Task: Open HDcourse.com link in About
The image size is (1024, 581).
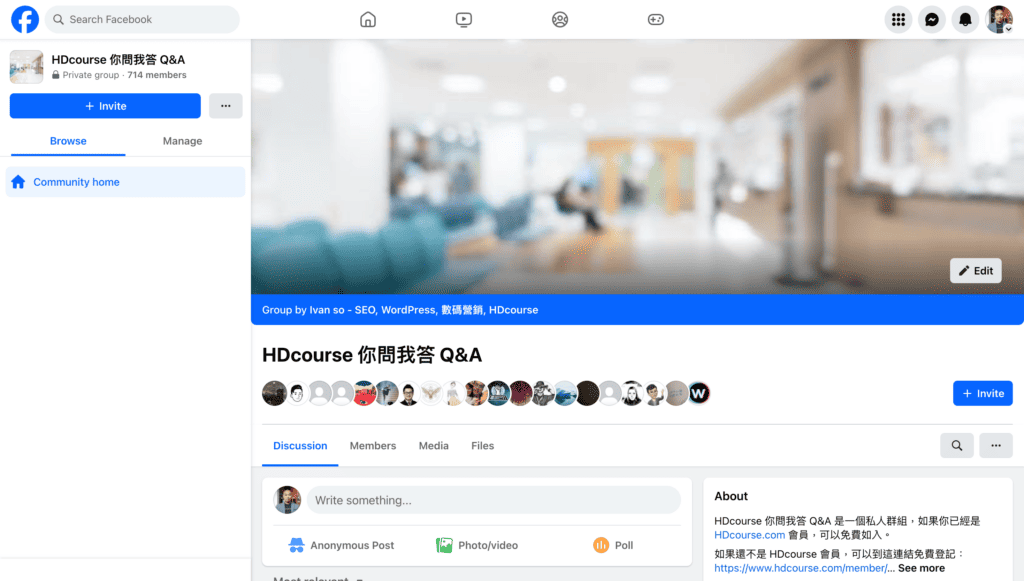Action: coord(750,535)
